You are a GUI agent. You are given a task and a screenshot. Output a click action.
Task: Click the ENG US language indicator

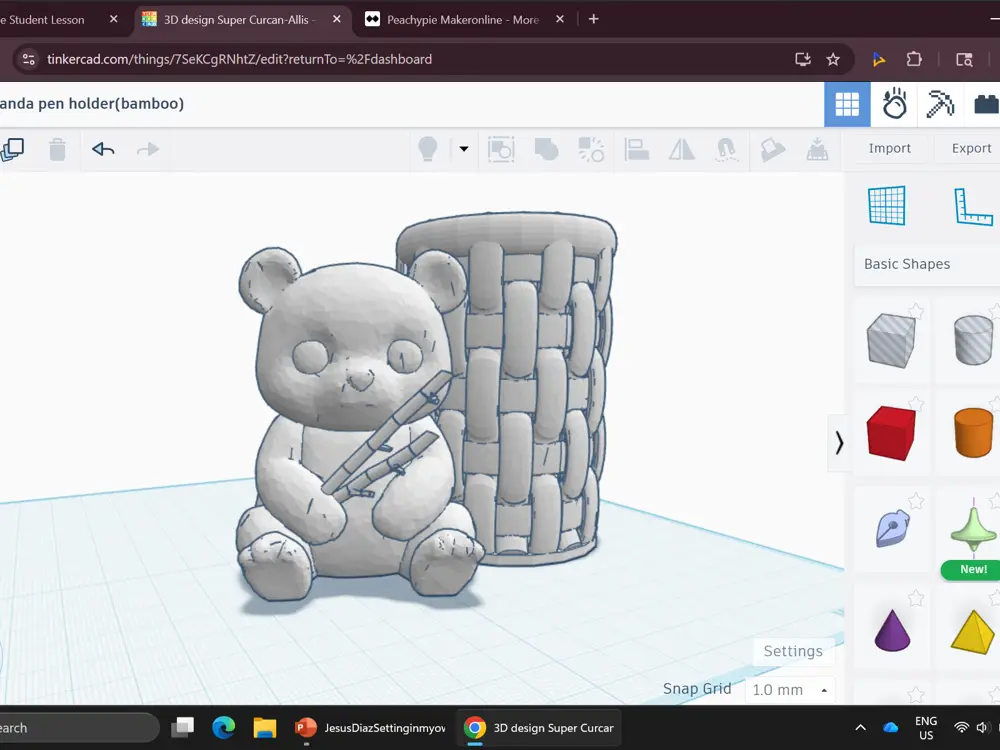coord(926,728)
